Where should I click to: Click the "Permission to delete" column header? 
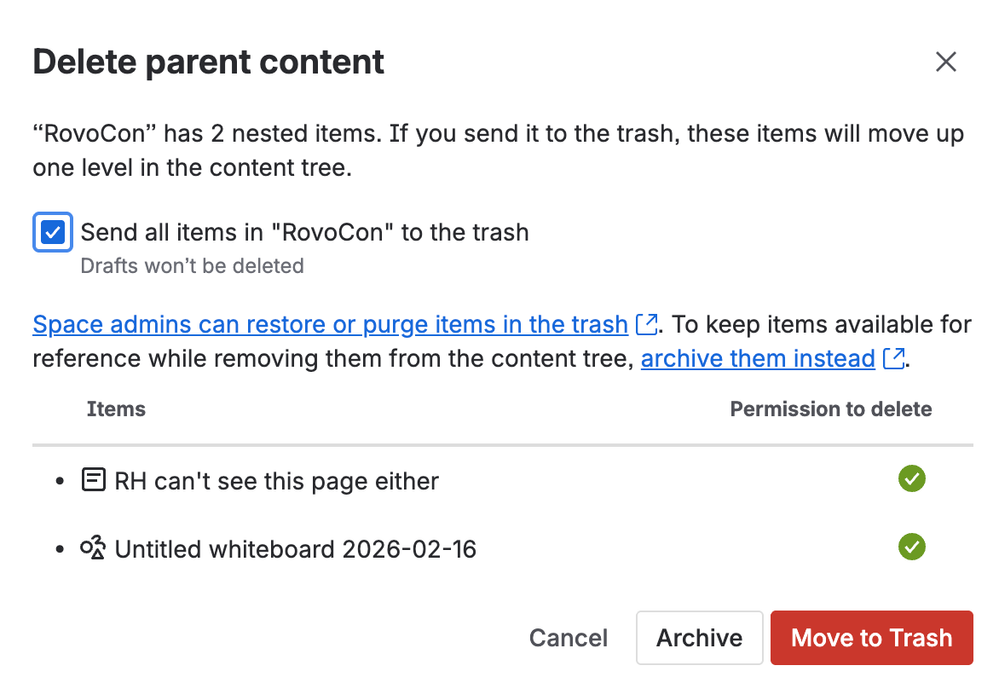pos(830,409)
